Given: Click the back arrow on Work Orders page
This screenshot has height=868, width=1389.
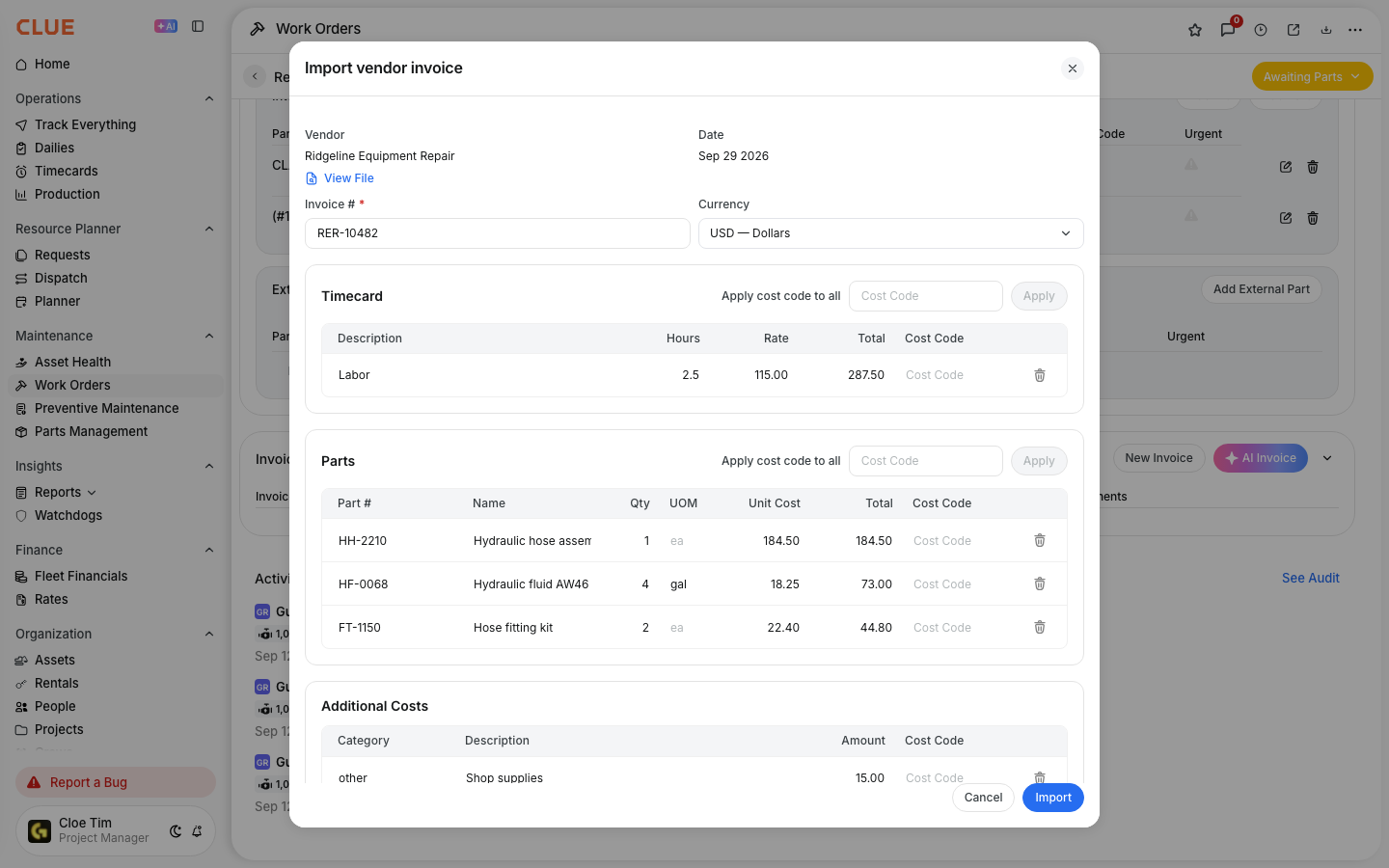Looking at the screenshot, I should (255, 76).
